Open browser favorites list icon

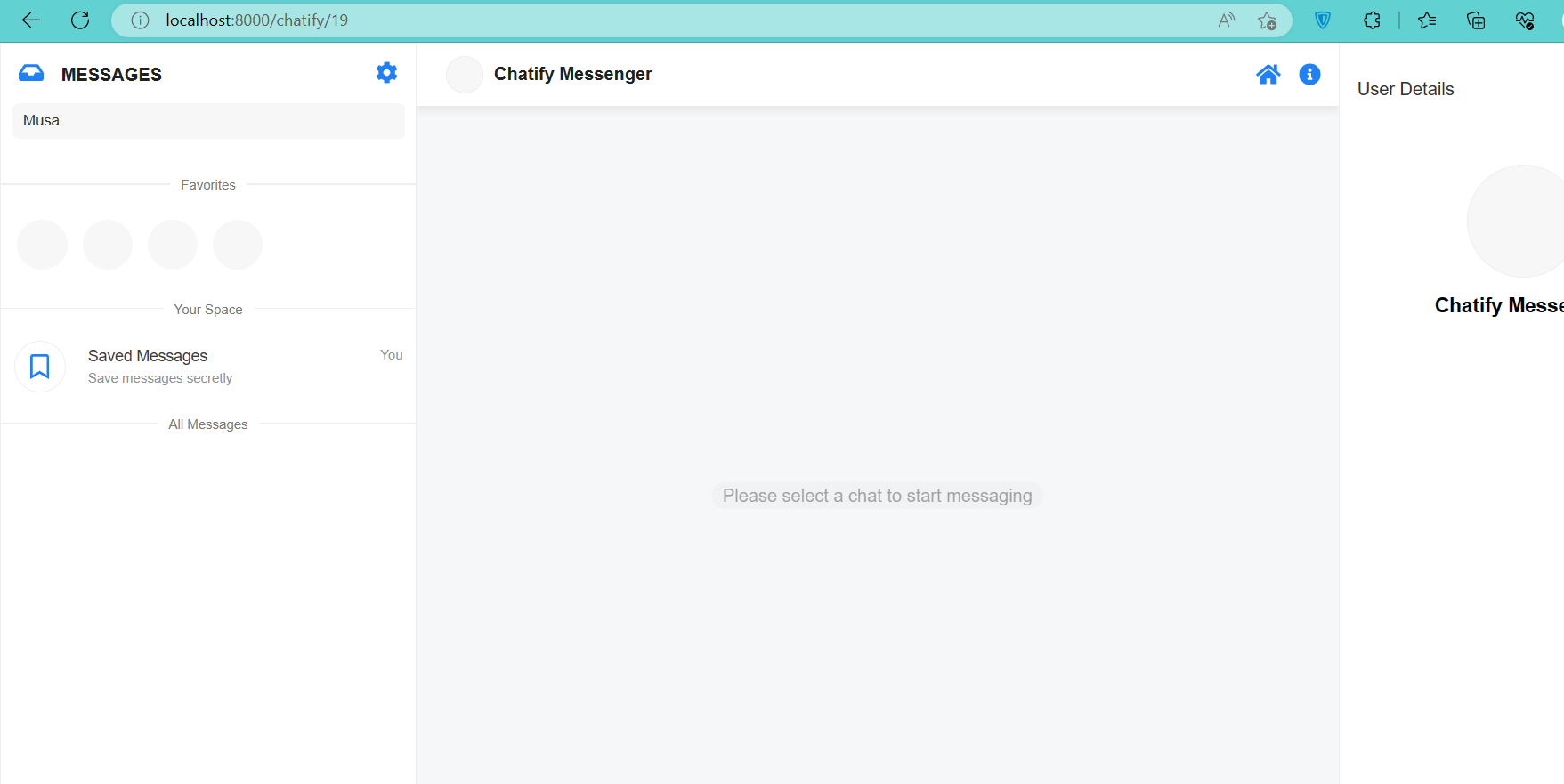coord(1427,20)
